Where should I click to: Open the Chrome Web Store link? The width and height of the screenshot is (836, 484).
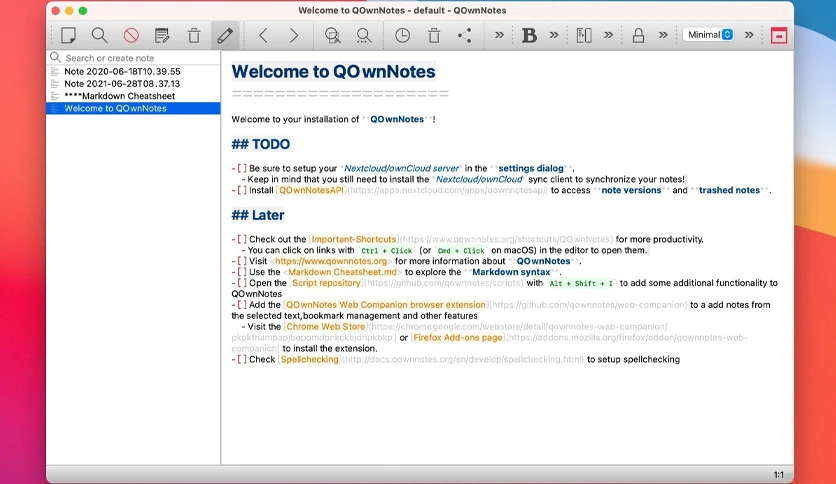(326, 327)
